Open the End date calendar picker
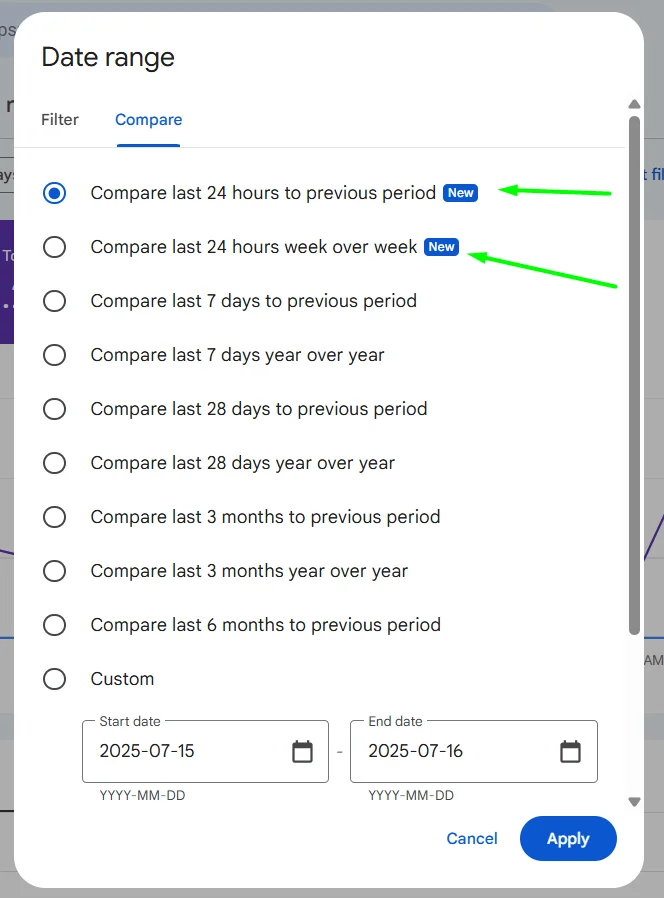This screenshot has height=898, width=664. (x=570, y=751)
